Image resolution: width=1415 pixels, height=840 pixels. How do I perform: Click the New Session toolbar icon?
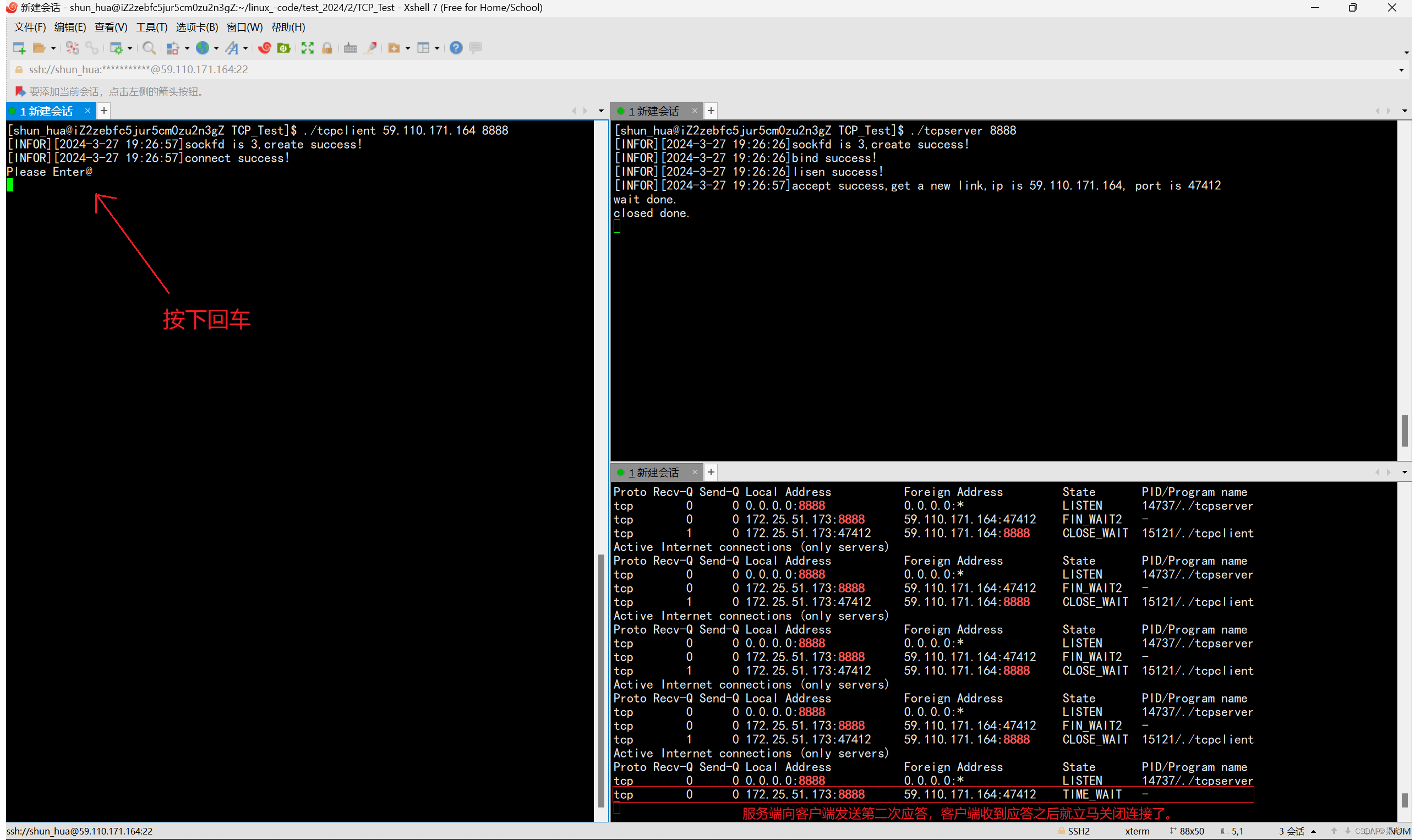[x=19, y=48]
